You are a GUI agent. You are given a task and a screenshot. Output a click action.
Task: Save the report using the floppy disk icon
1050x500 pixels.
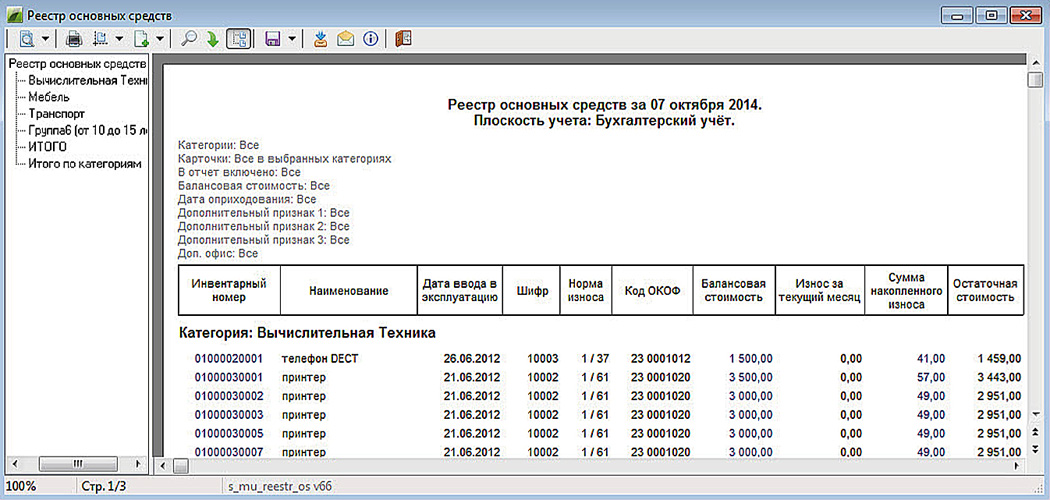271,39
